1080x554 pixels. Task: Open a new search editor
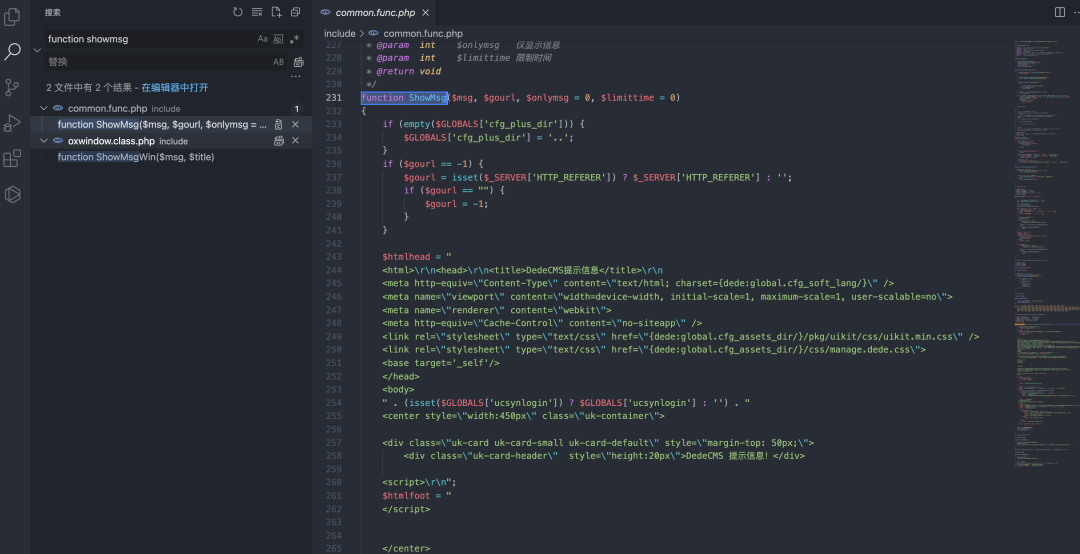pyautogui.click(x=276, y=12)
